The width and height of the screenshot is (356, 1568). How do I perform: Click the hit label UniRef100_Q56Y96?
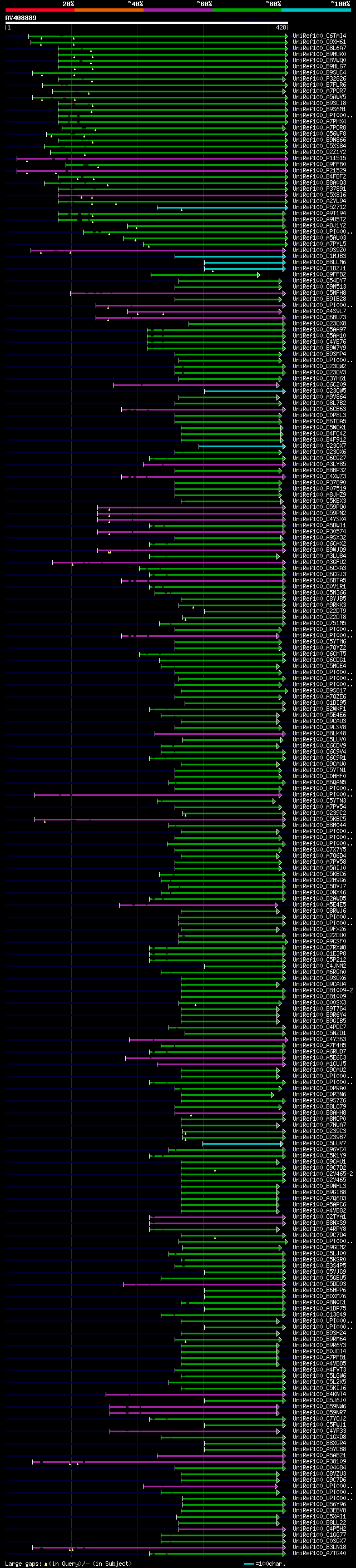pyautogui.click(x=319, y=1504)
